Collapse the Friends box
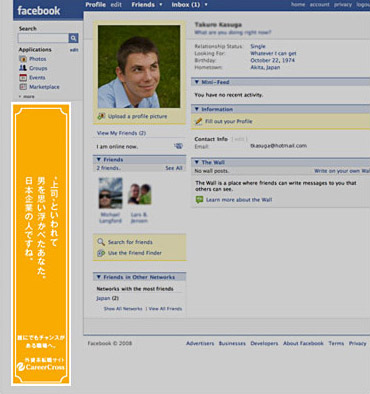 (98, 160)
